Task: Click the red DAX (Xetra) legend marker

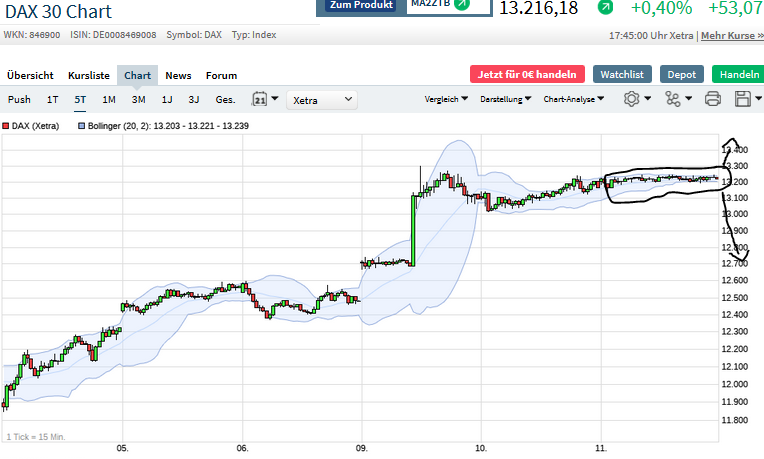Action: (x=6, y=126)
